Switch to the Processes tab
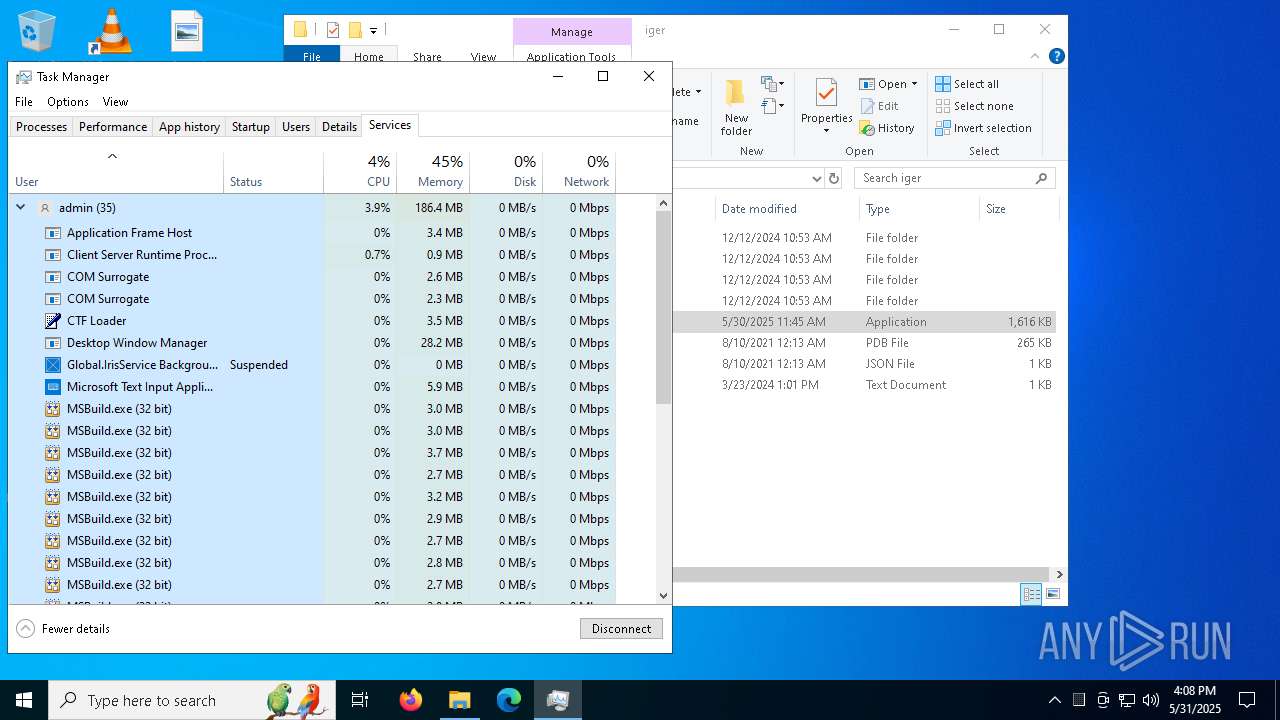Viewport: 1280px width, 720px height. tap(41, 127)
